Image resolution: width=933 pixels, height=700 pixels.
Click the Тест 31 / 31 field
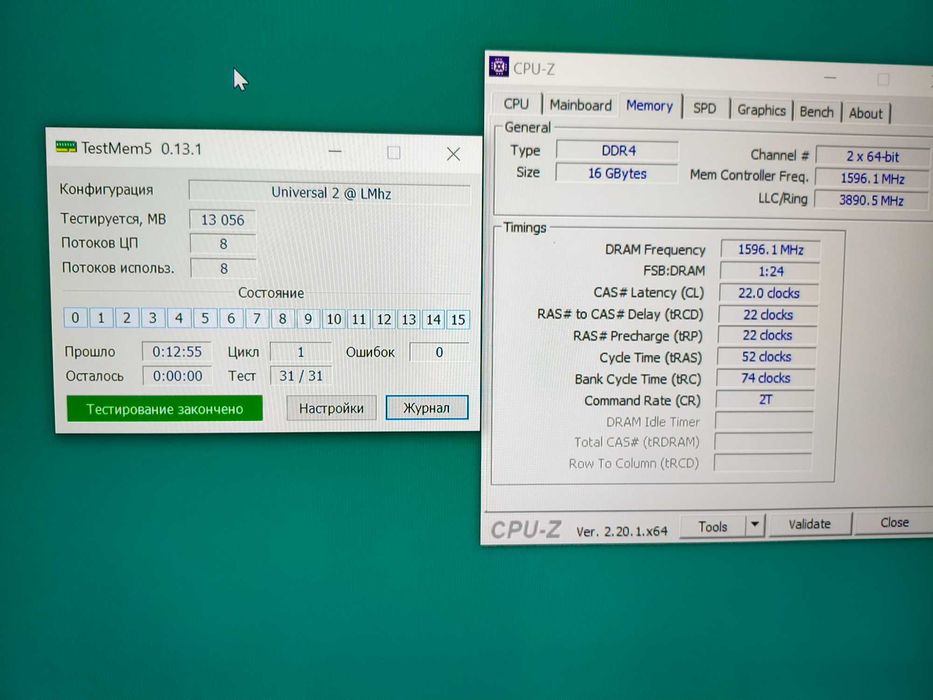pyautogui.click(x=301, y=376)
